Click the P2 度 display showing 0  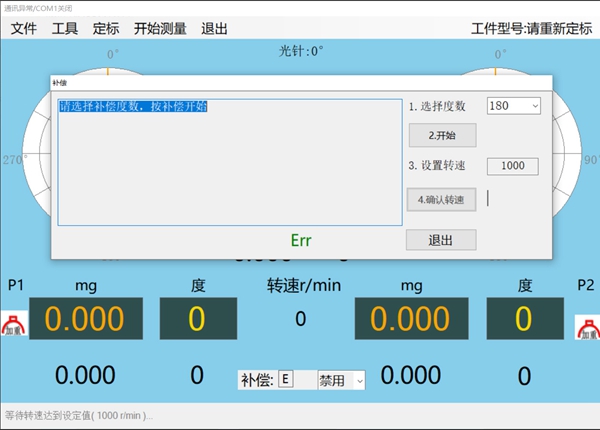pyautogui.click(x=524, y=319)
